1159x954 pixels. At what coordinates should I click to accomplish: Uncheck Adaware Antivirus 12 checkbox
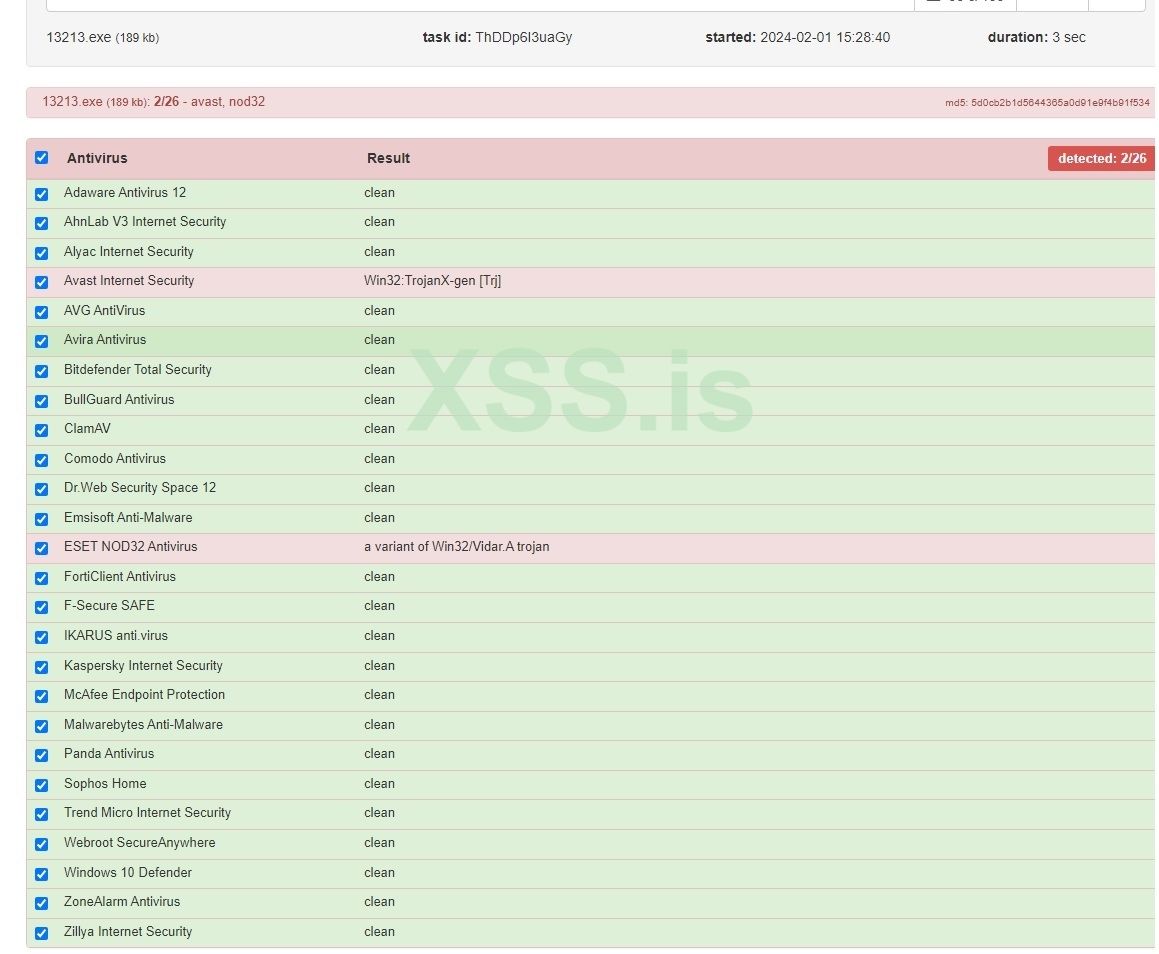point(41,194)
